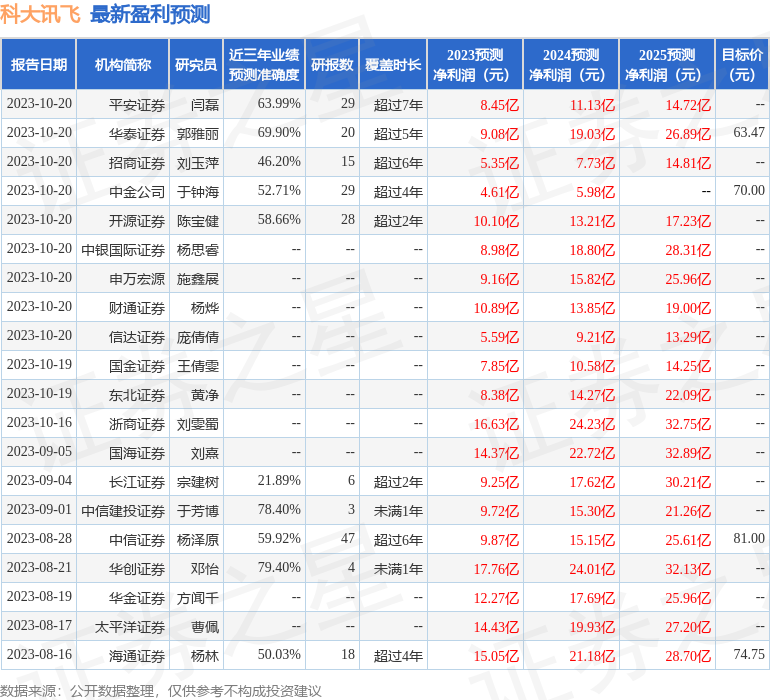The height and width of the screenshot is (700, 770).
Task: Click the target price 81.00
Action: pyautogui.click(x=749, y=538)
